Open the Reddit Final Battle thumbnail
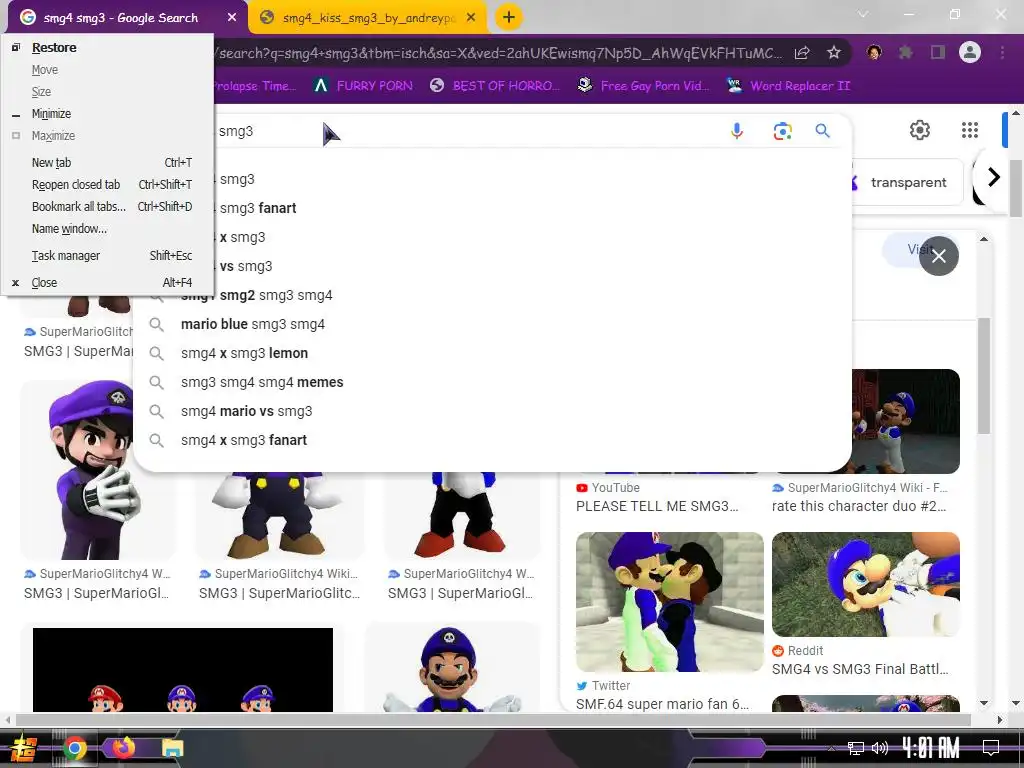The width and height of the screenshot is (1024, 768). point(865,584)
